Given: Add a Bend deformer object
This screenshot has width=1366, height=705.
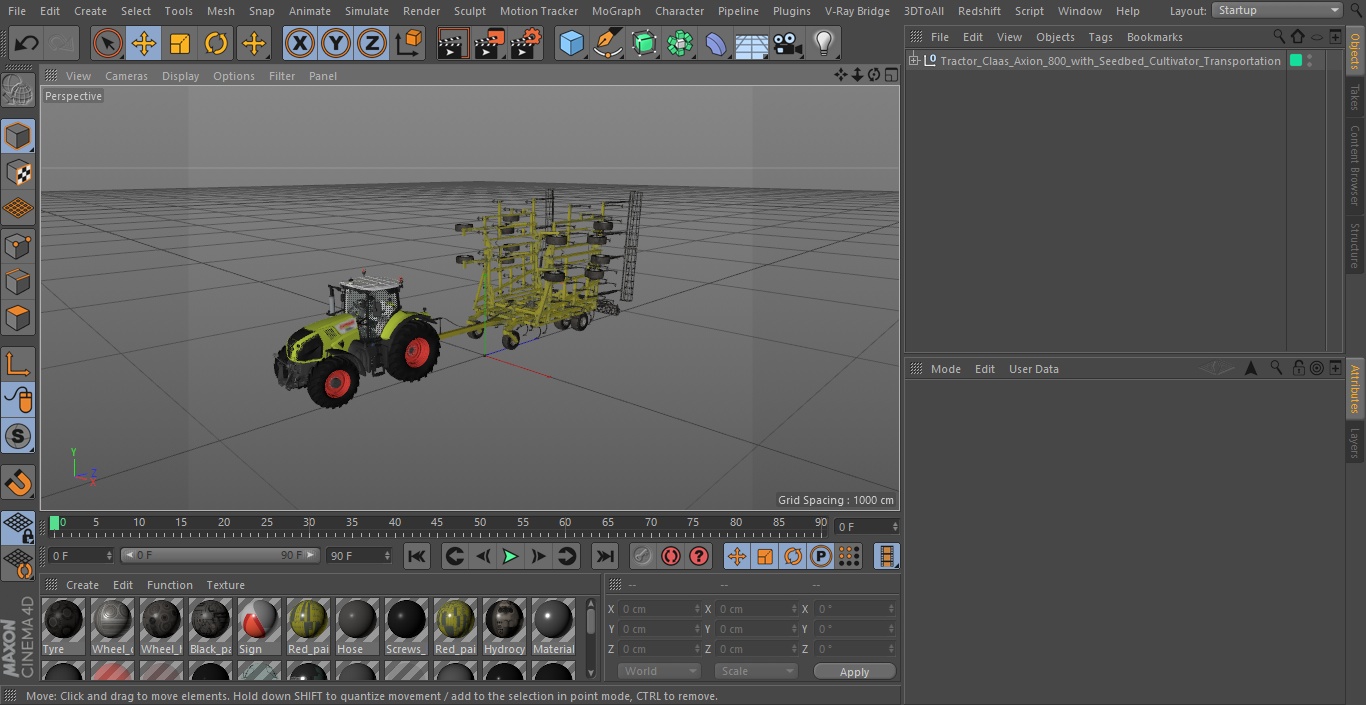Looking at the screenshot, I should pyautogui.click(x=716, y=43).
